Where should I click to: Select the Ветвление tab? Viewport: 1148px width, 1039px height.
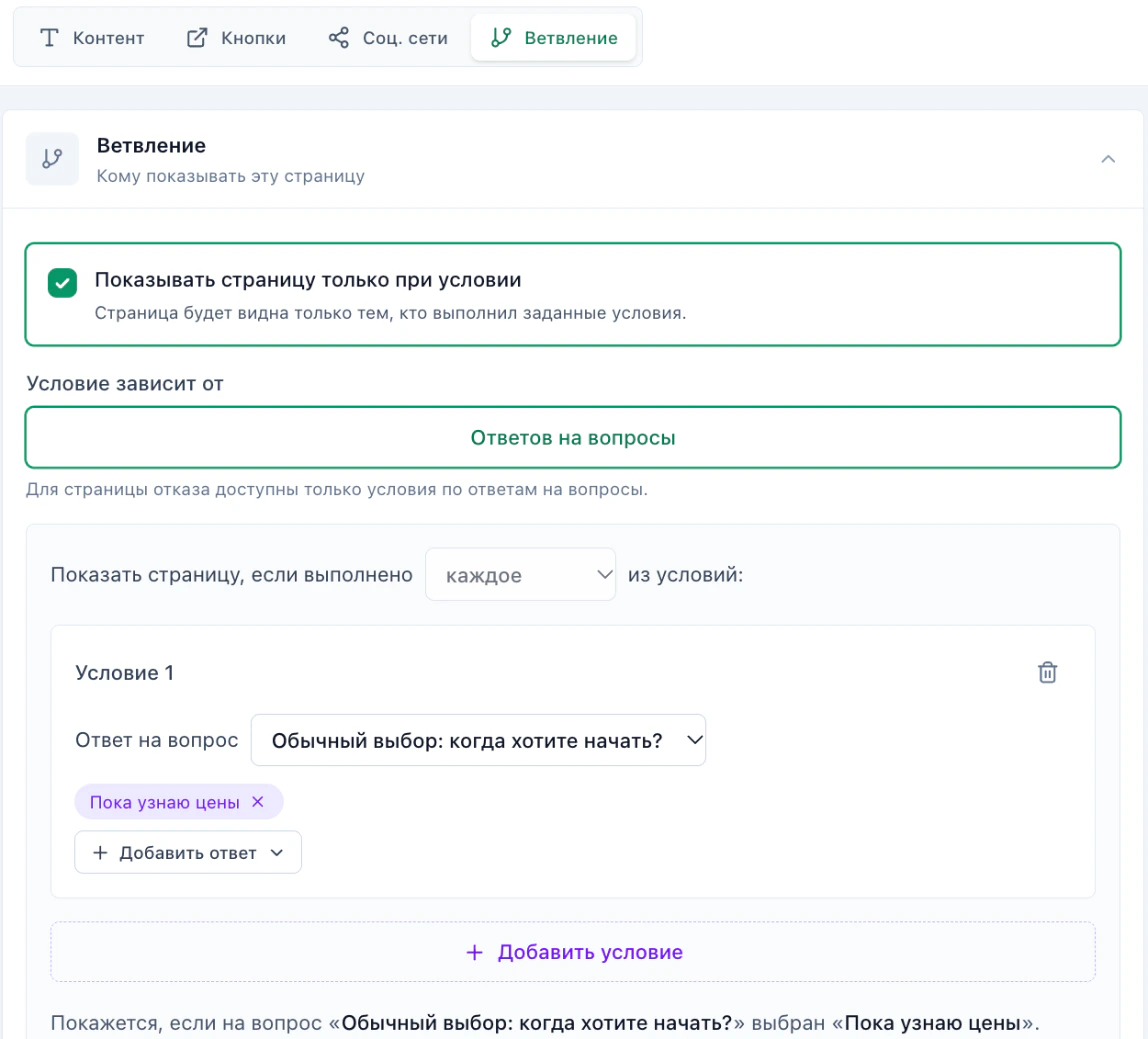point(554,38)
